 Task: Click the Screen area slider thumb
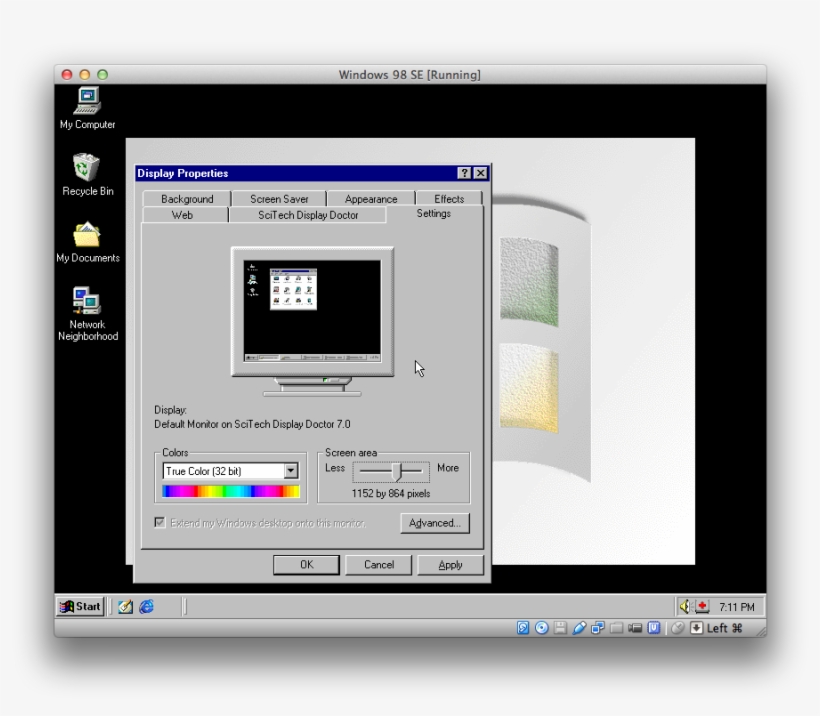coord(397,472)
